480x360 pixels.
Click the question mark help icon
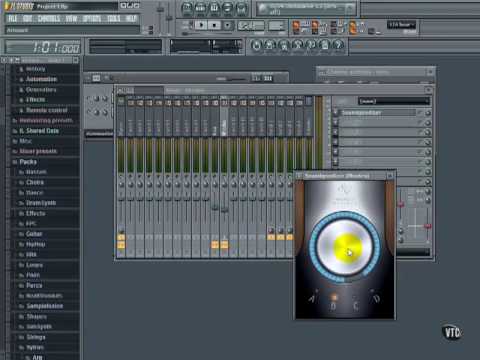point(338,45)
